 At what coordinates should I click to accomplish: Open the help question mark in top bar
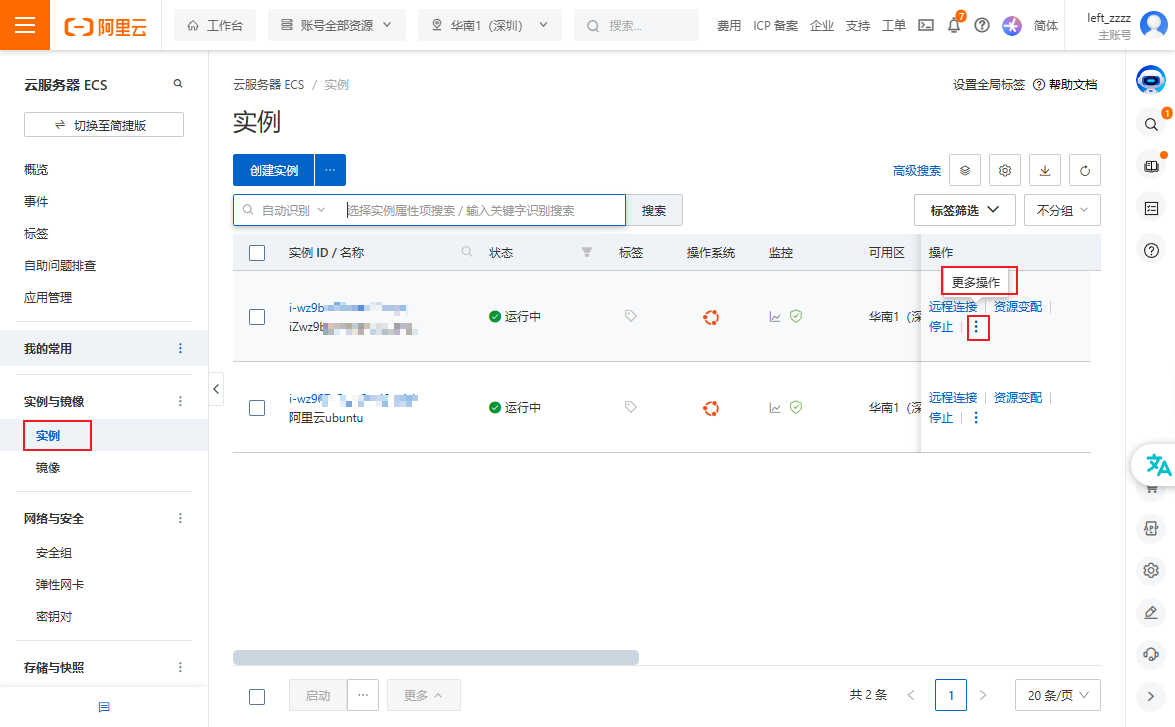[x=982, y=25]
